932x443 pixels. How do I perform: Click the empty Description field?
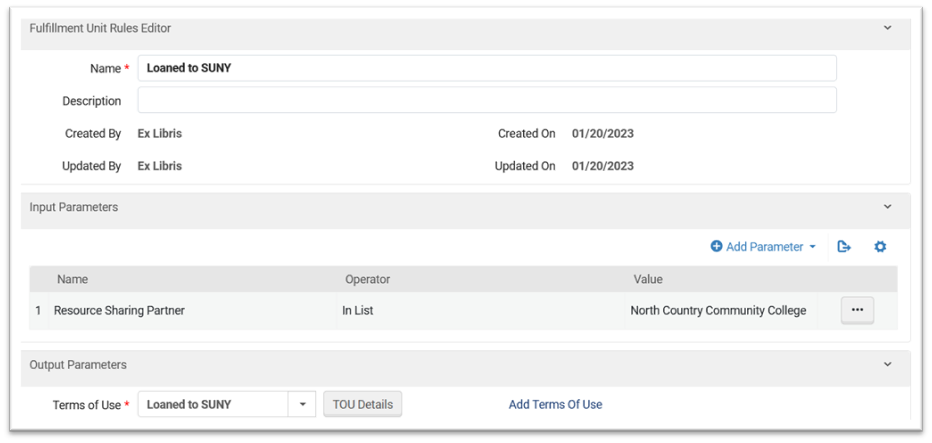click(486, 101)
